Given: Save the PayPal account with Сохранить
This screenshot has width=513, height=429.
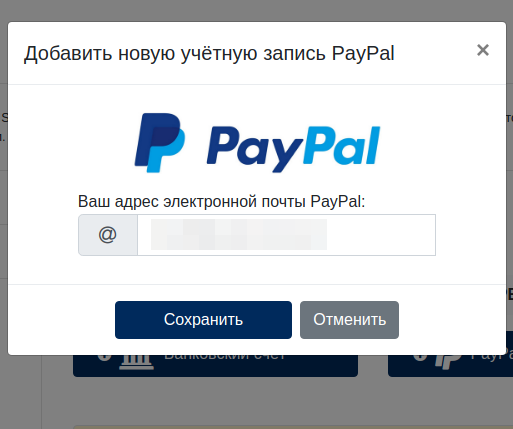Looking at the screenshot, I should pyautogui.click(x=203, y=320).
